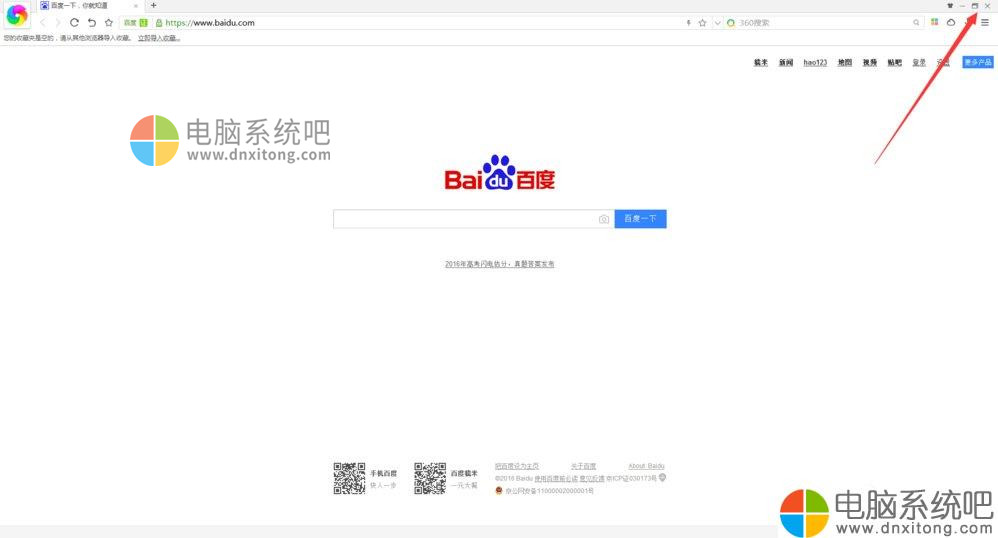Click the camera image search icon
998x538 pixels.
pos(604,219)
